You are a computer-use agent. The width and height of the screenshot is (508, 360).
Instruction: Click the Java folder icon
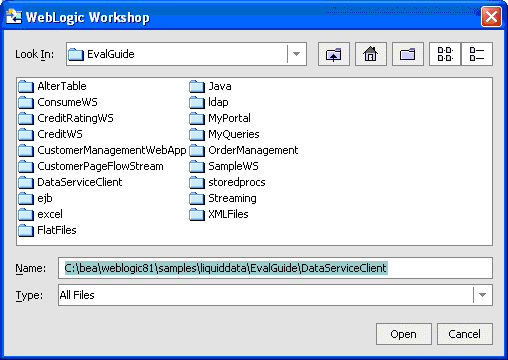coord(197,86)
